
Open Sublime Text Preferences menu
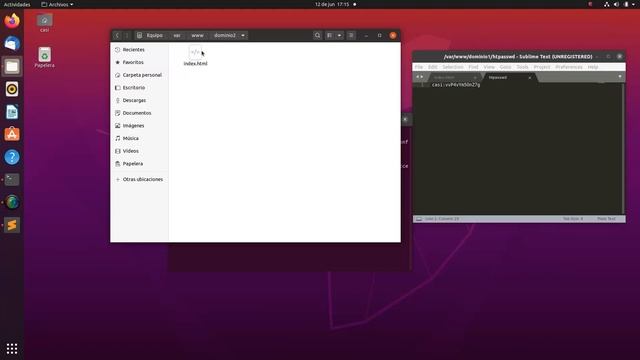[x=569, y=67]
